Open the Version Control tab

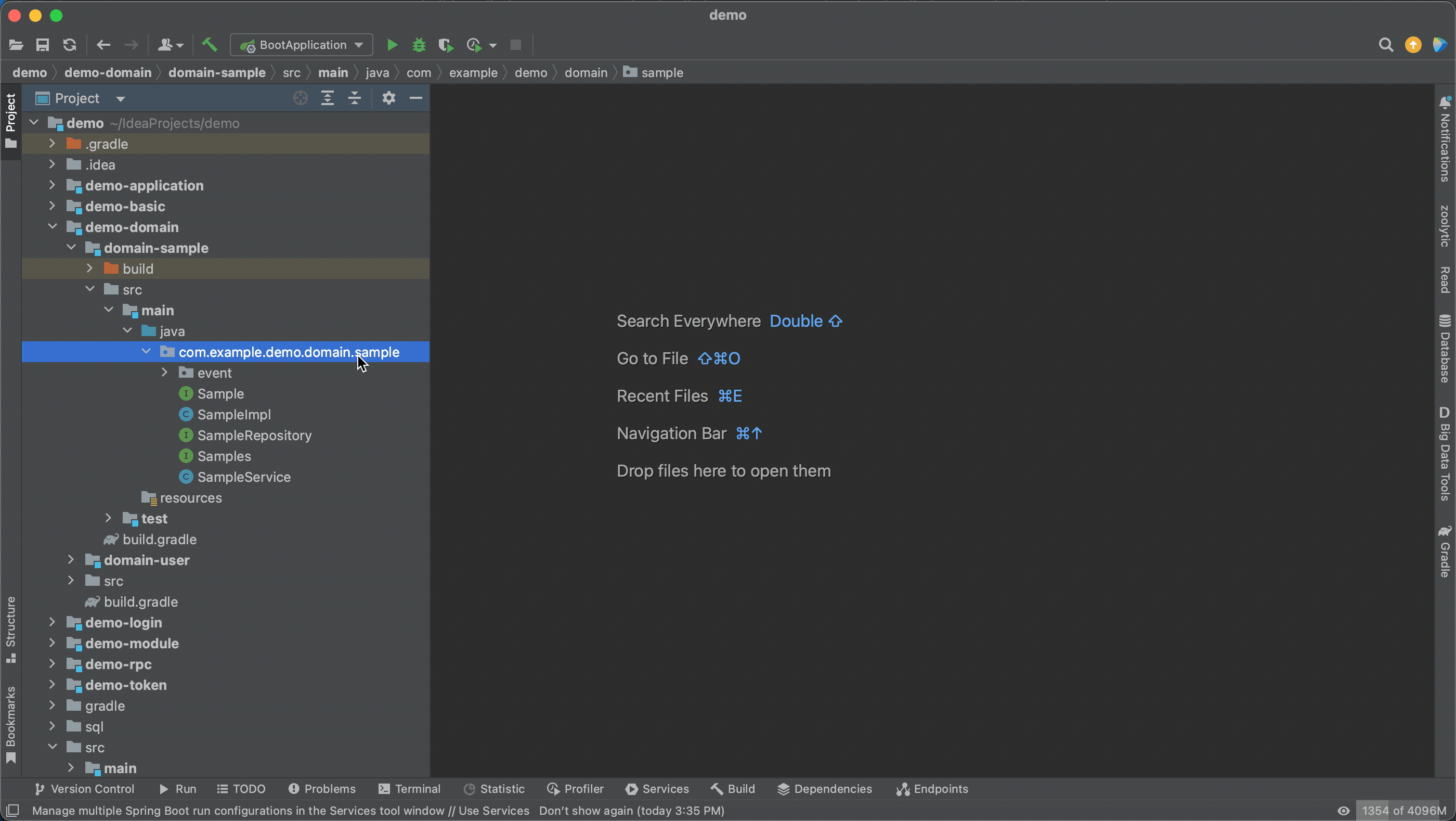click(x=84, y=789)
